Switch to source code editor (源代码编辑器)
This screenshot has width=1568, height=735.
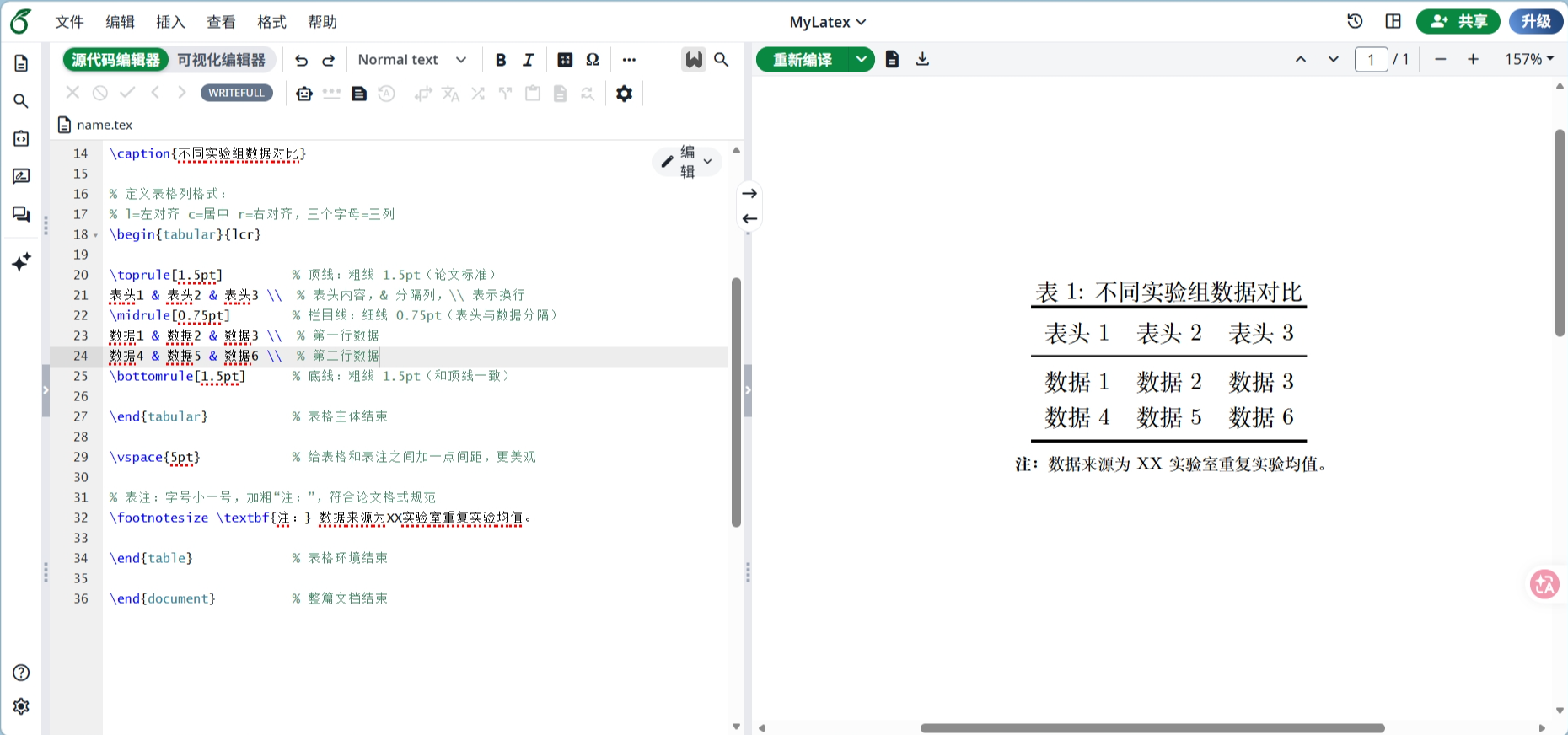[x=115, y=60]
